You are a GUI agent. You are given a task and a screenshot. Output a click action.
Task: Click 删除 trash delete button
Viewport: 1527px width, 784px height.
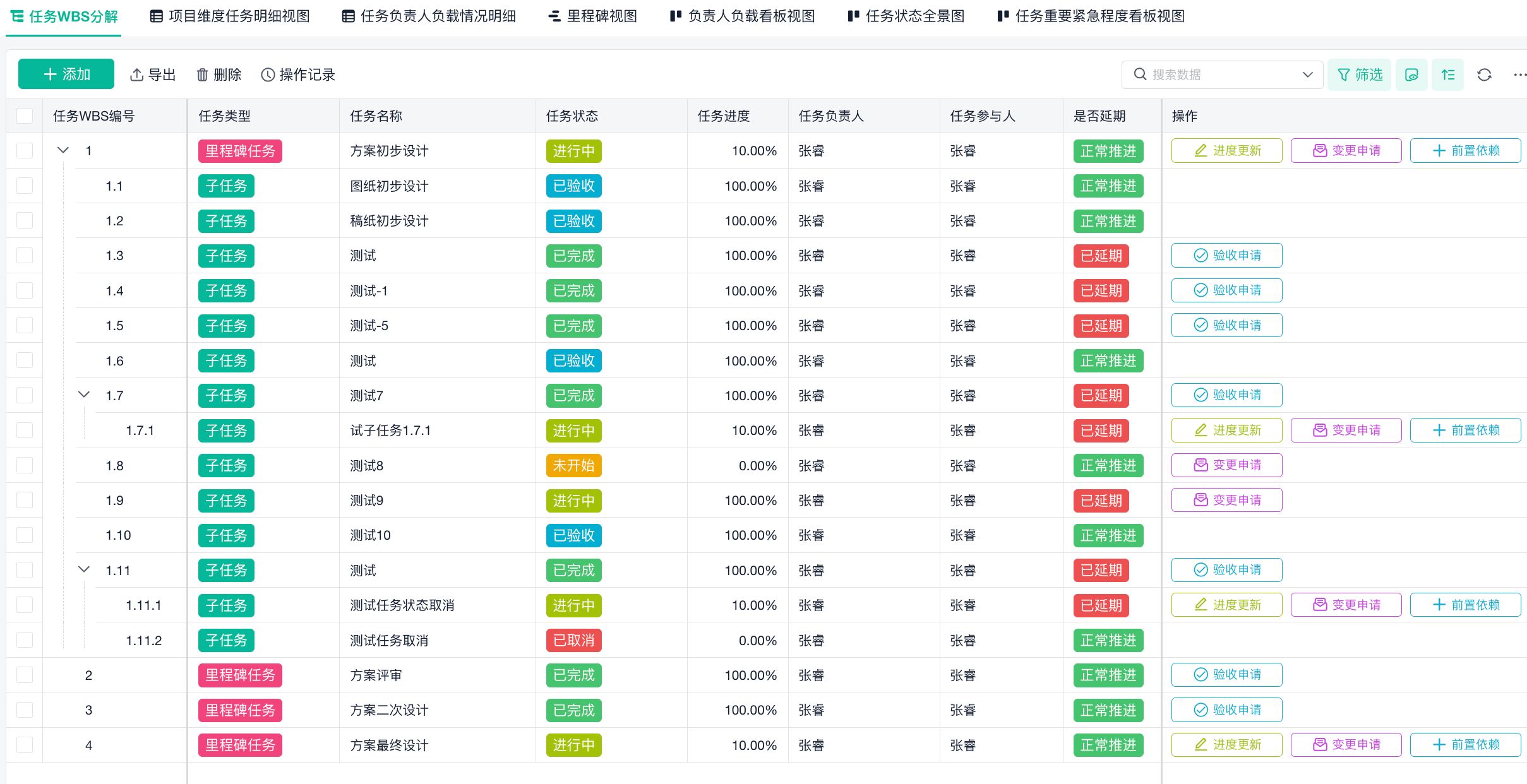(x=219, y=74)
